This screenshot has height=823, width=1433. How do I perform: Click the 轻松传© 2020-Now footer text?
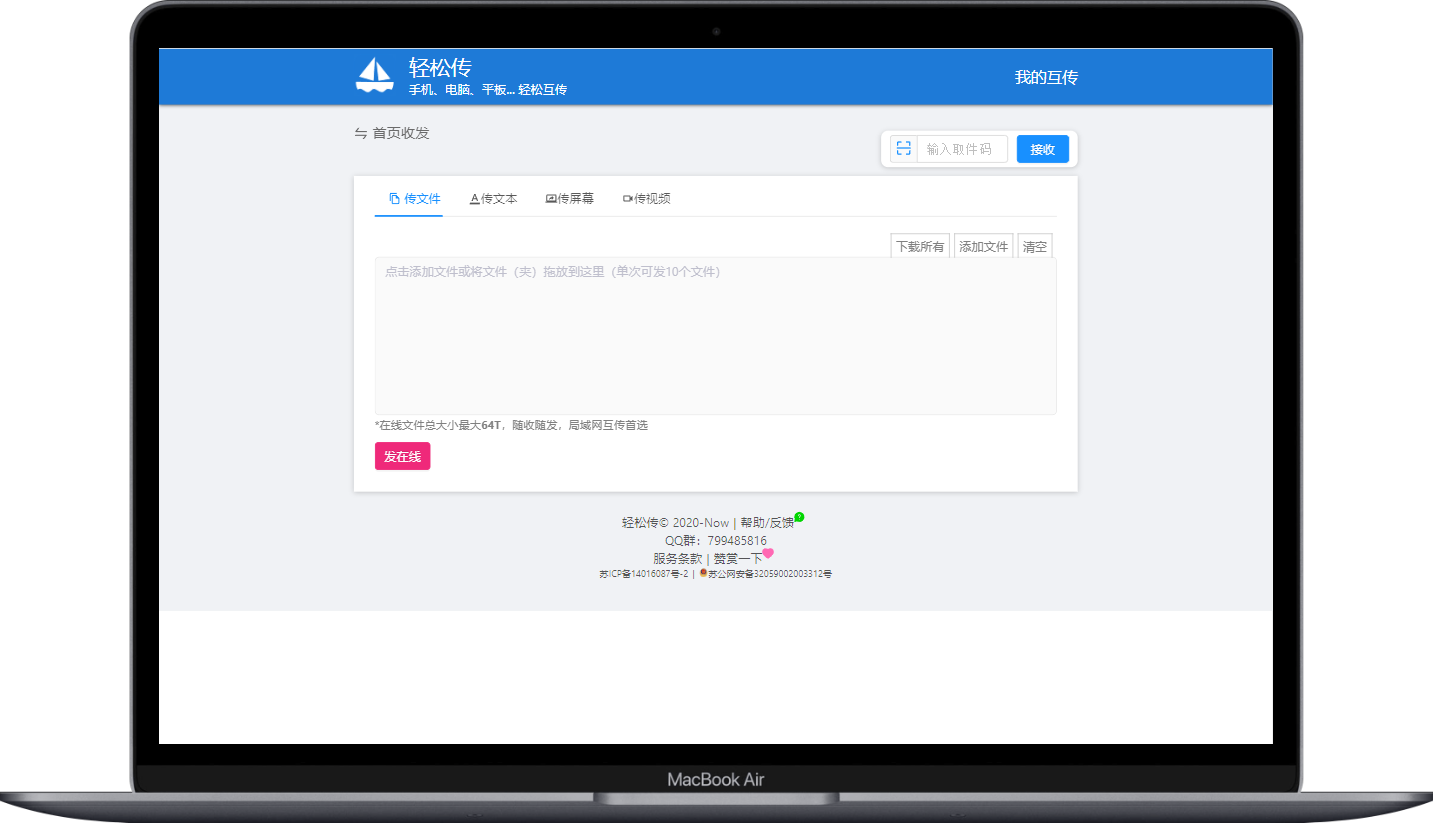[676, 523]
